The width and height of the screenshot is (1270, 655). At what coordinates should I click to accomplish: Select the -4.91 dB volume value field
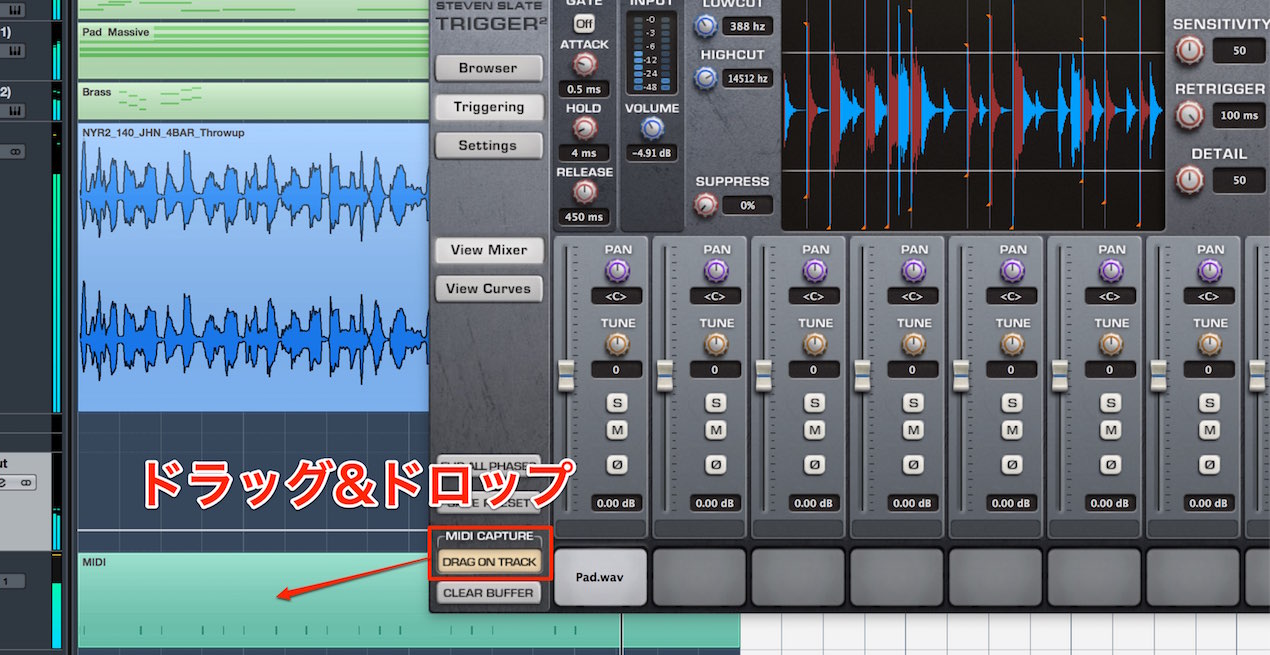point(652,153)
